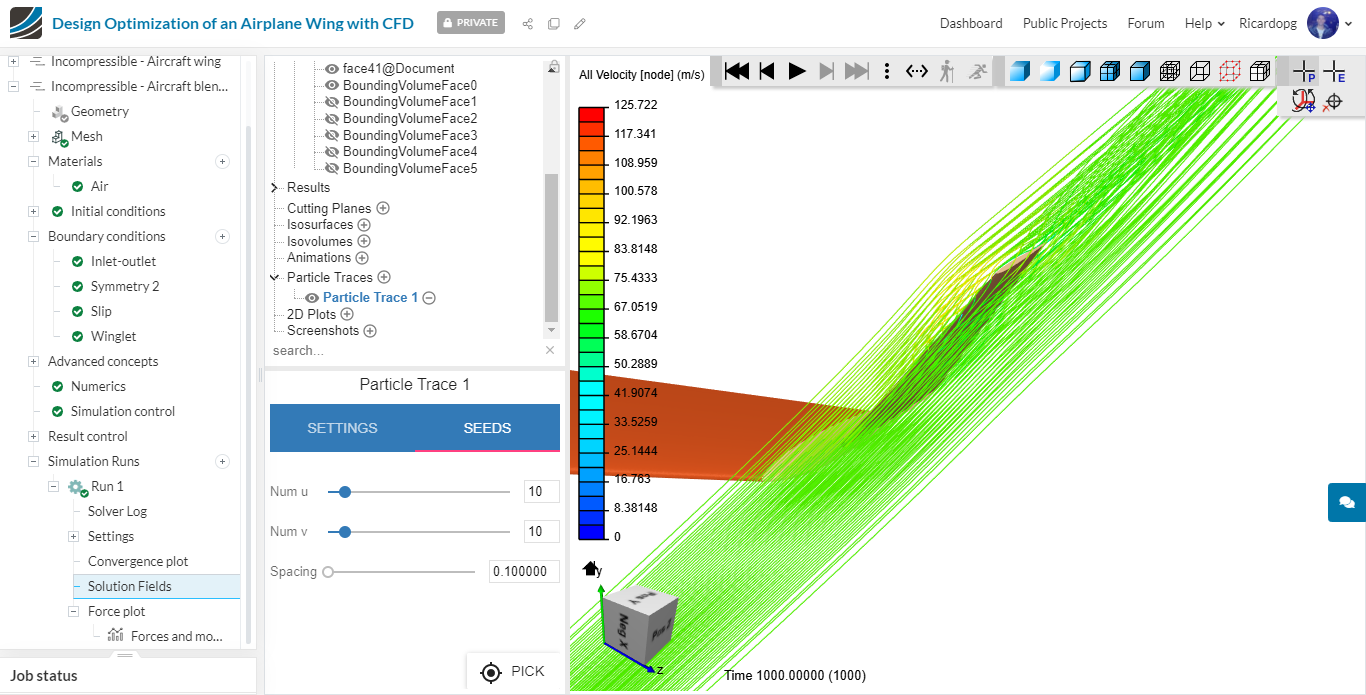Collapse the Particle Traces section
Screen dimensions: 1366x695
[275, 278]
